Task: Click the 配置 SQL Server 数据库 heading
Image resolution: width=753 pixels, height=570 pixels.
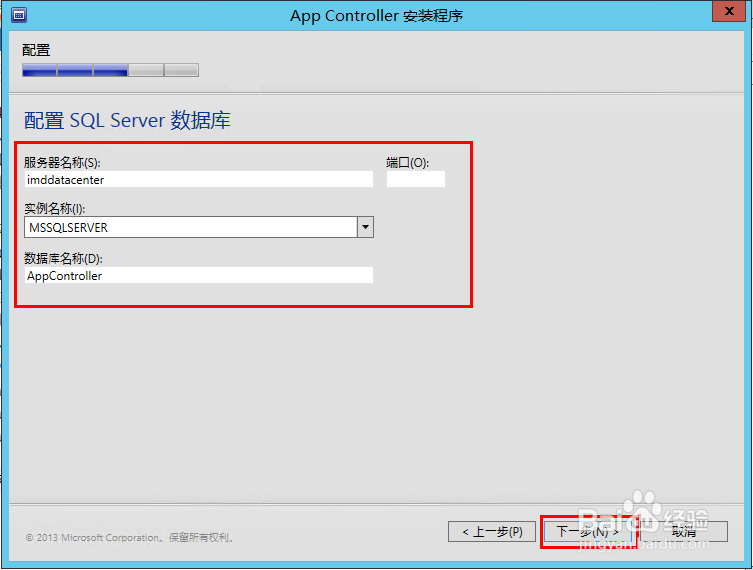Action: 127,120
